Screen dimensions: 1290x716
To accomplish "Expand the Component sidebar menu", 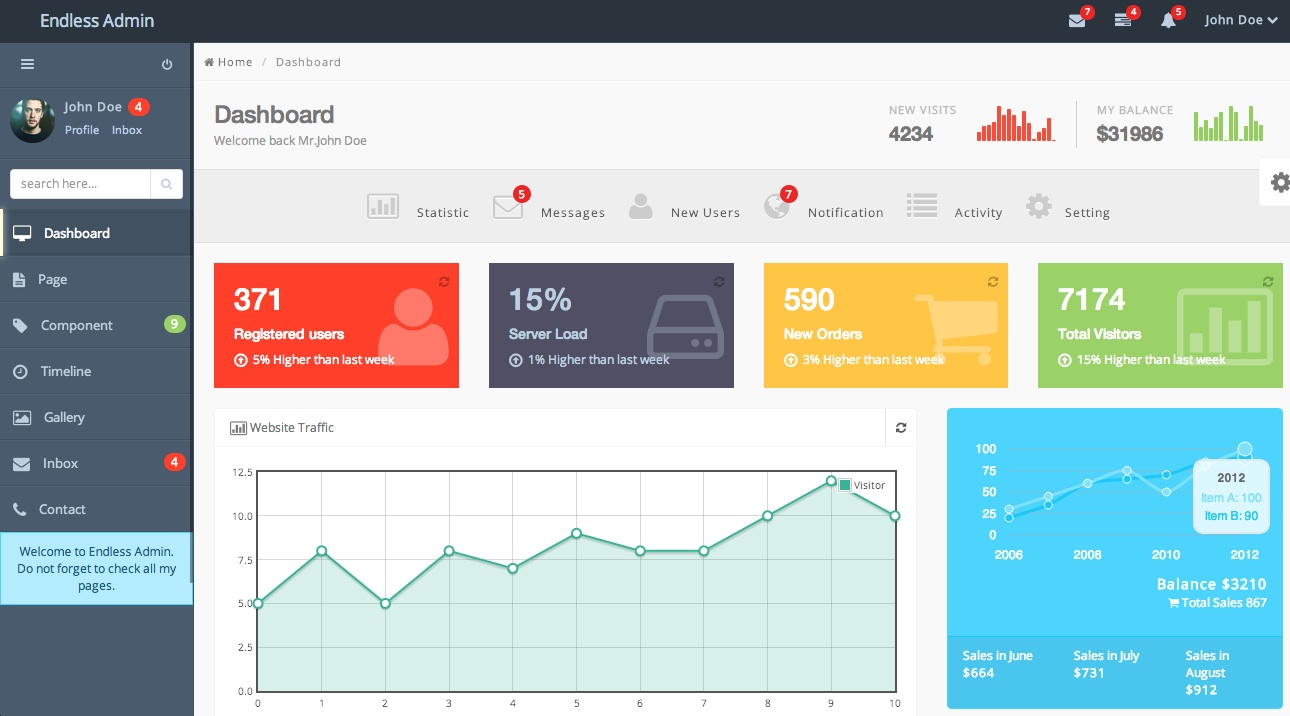I will point(96,326).
